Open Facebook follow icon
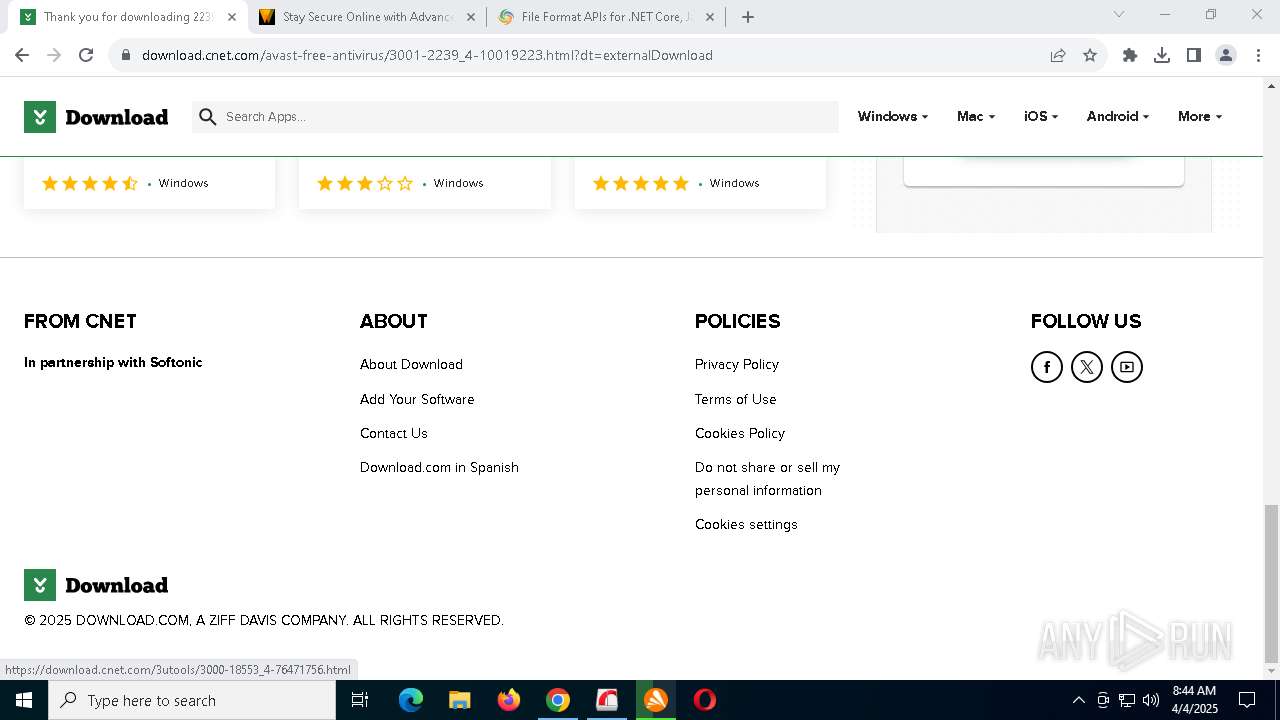This screenshot has width=1280, height=720. (x=1046, y=367)
